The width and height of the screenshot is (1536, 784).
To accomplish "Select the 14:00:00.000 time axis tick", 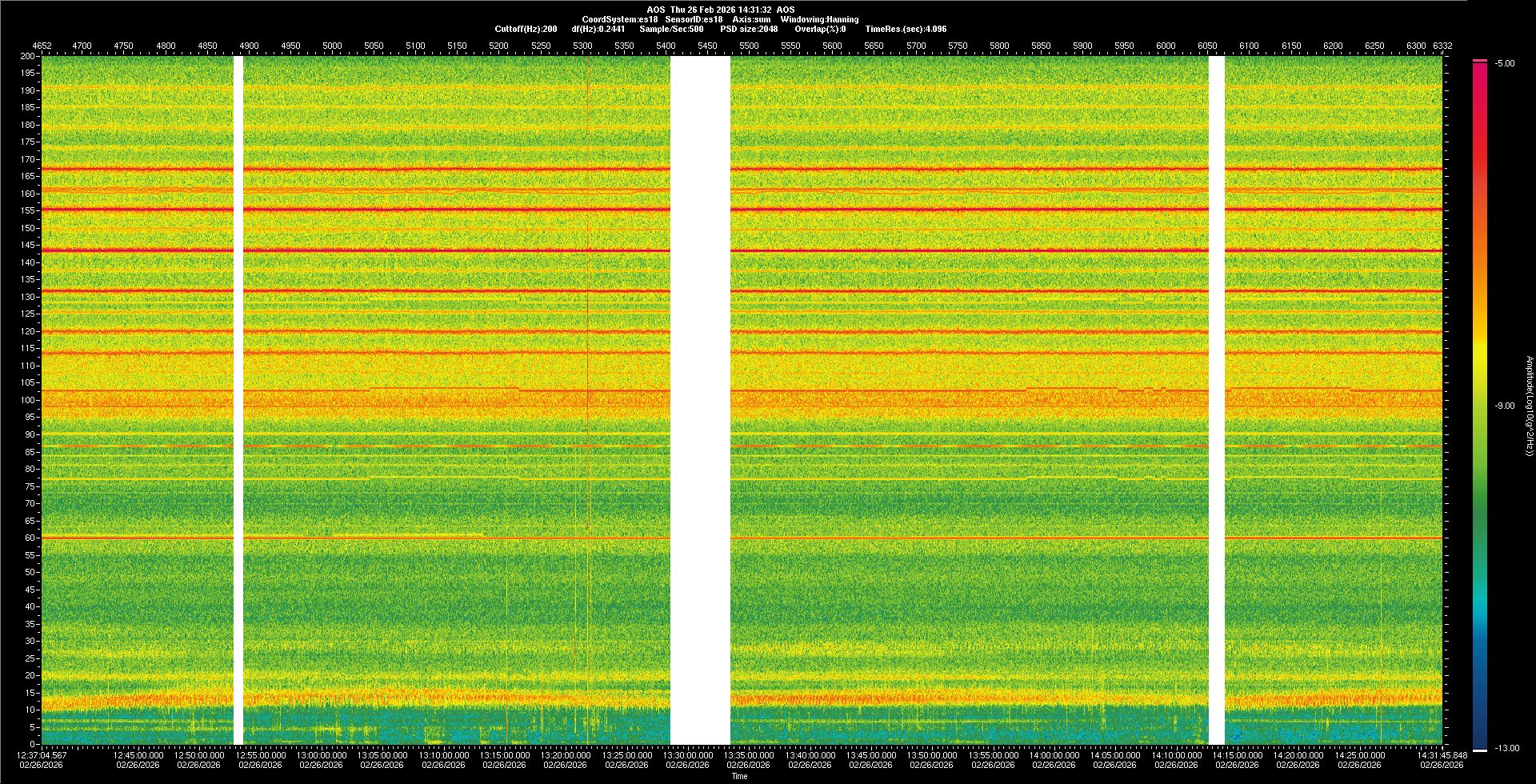I will pyautogui.click(x=1054, y=755).
